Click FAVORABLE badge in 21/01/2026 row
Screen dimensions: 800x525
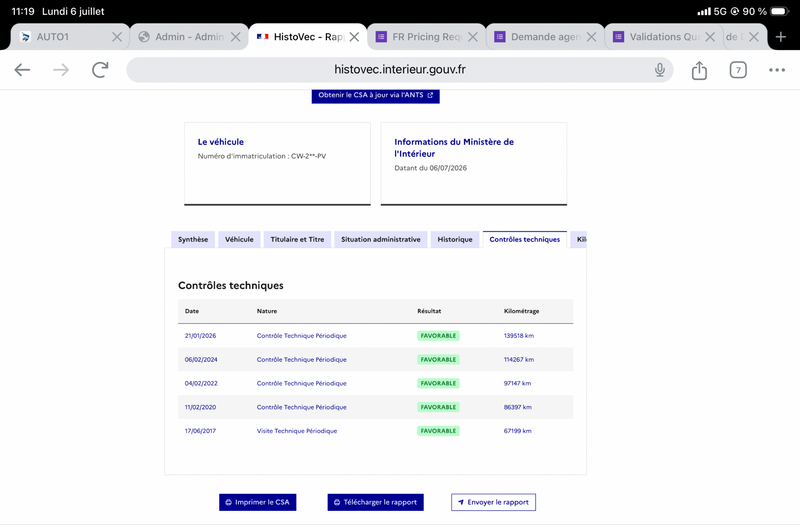[x=438, y=336]
